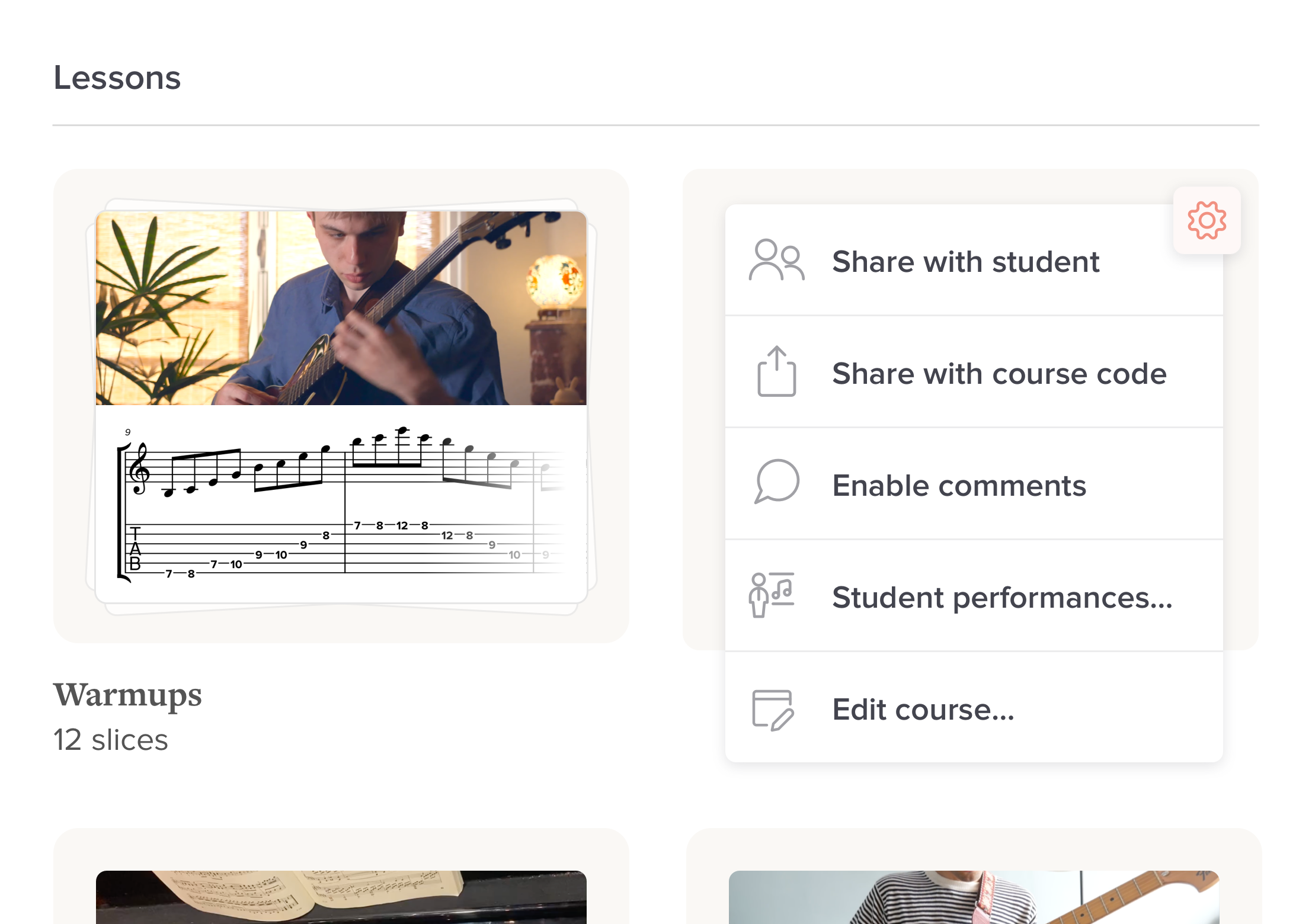Image resolution: width=1312 pixels, height=924 pixels.
Task: Click the two-people icon for student sharing
Action: pos(776,261)
